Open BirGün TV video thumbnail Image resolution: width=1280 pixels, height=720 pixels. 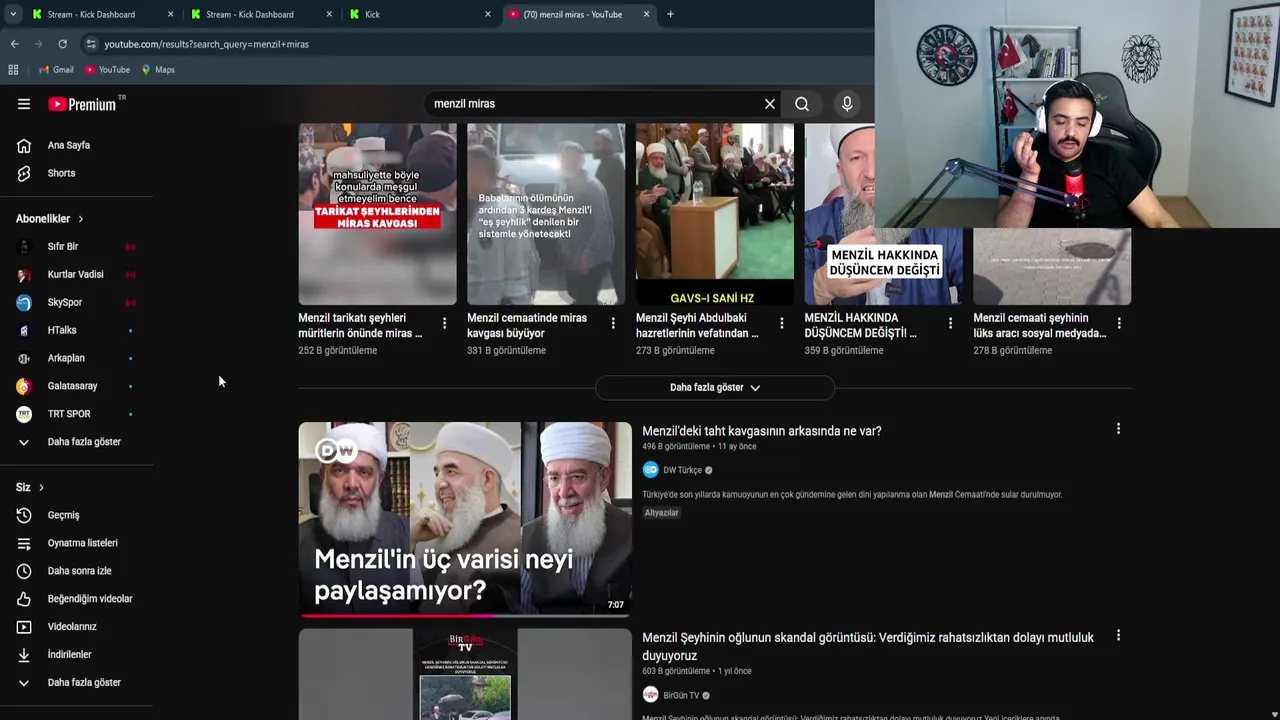point(465,674)
